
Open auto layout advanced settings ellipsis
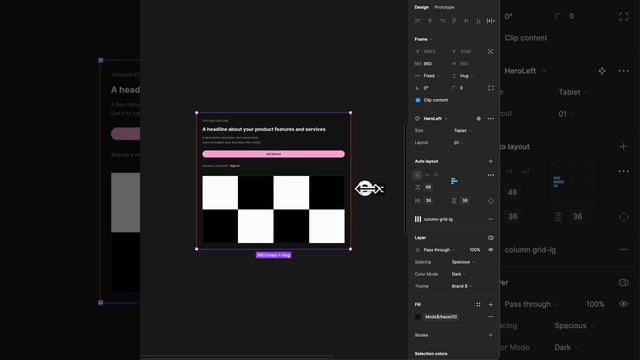[491, 175]
